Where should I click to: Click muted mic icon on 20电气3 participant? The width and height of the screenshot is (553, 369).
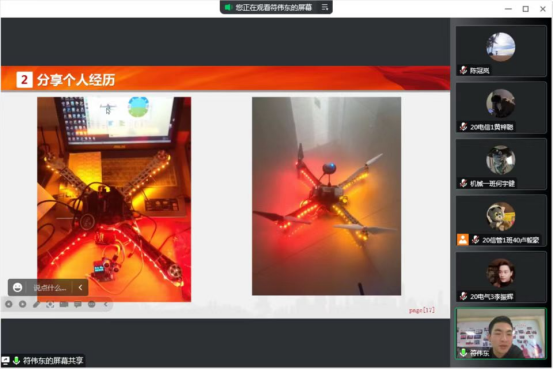point(463,296)
